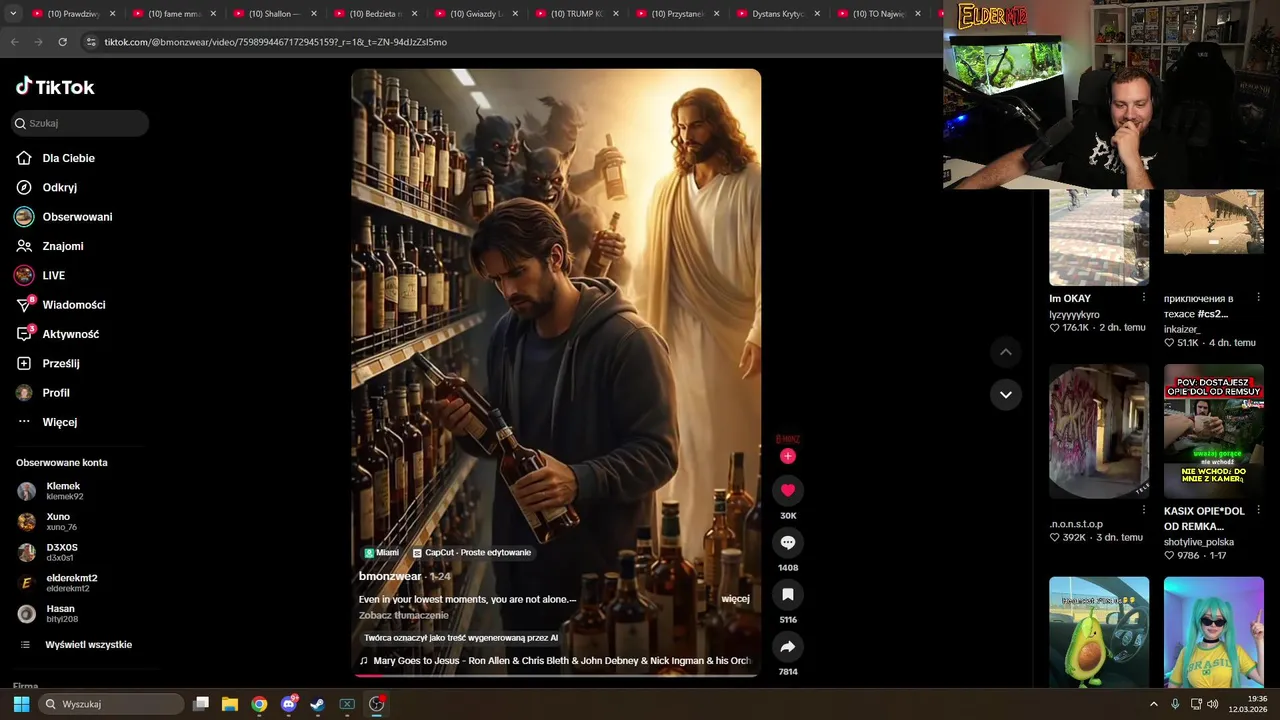Switch to fame mma browser tab
The height and width of the screenshot is (720, 1280).
[174, 14]
